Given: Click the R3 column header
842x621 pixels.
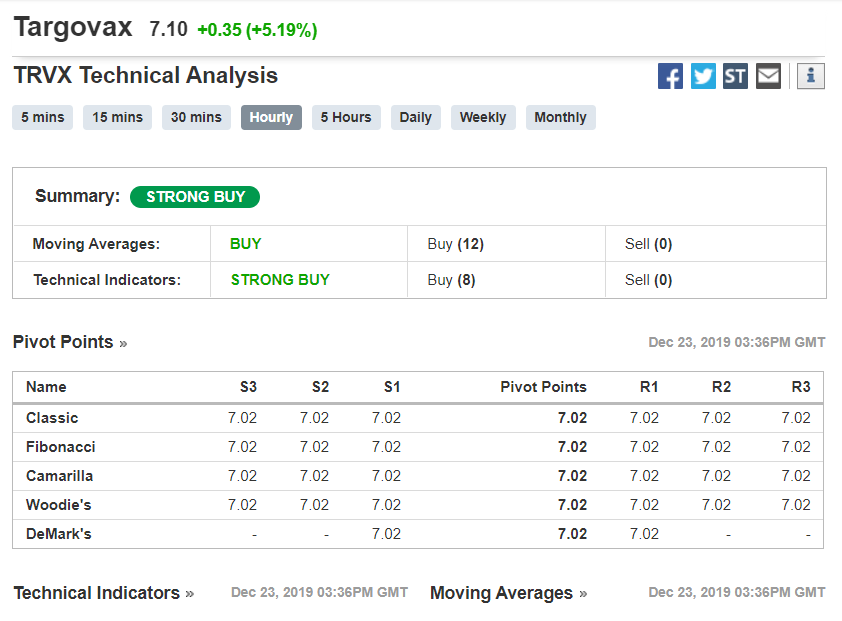Looking at the screenshot, I should (x=801, y=387).
